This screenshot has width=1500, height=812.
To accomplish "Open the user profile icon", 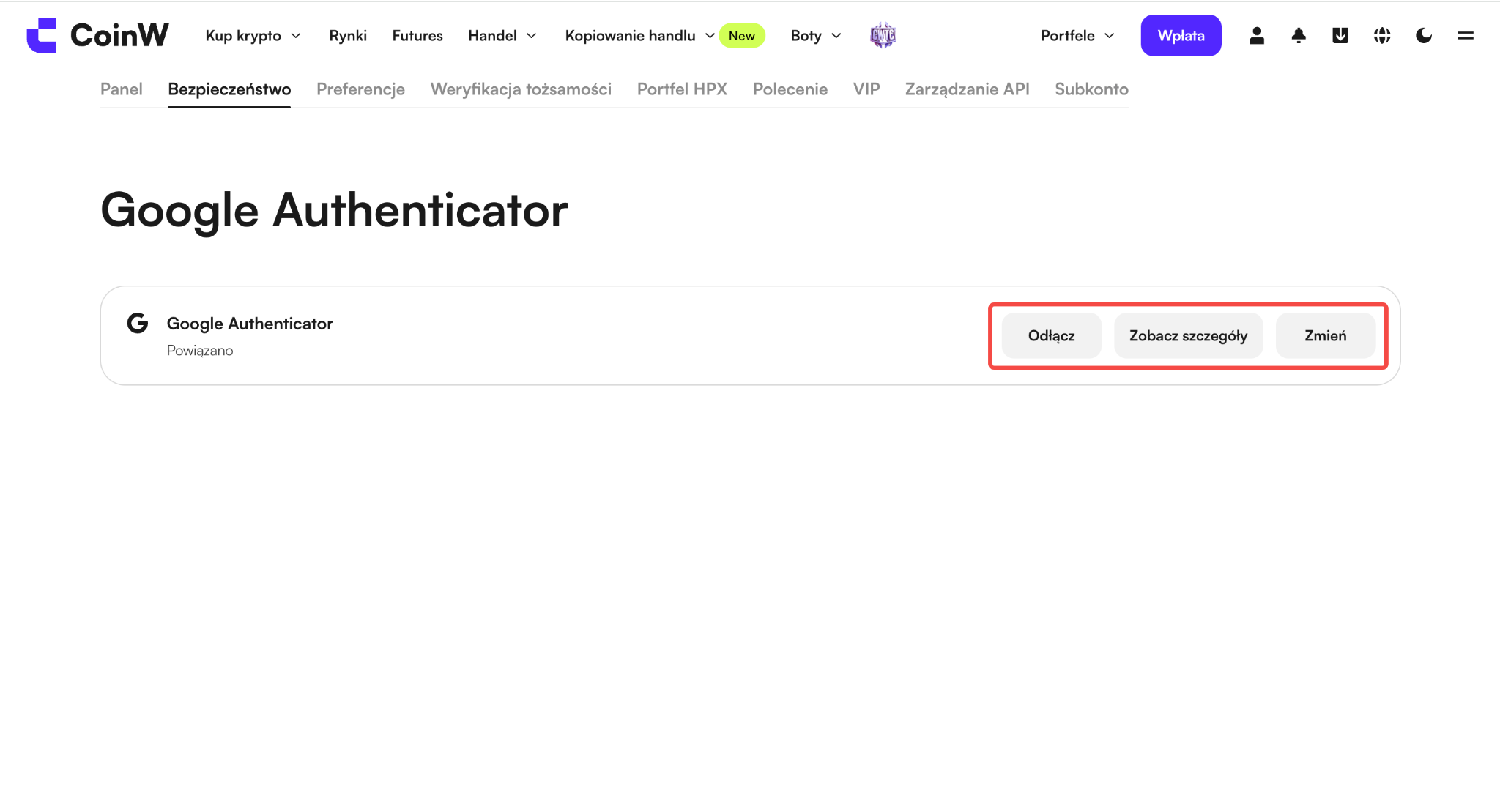I will 1257,35.
